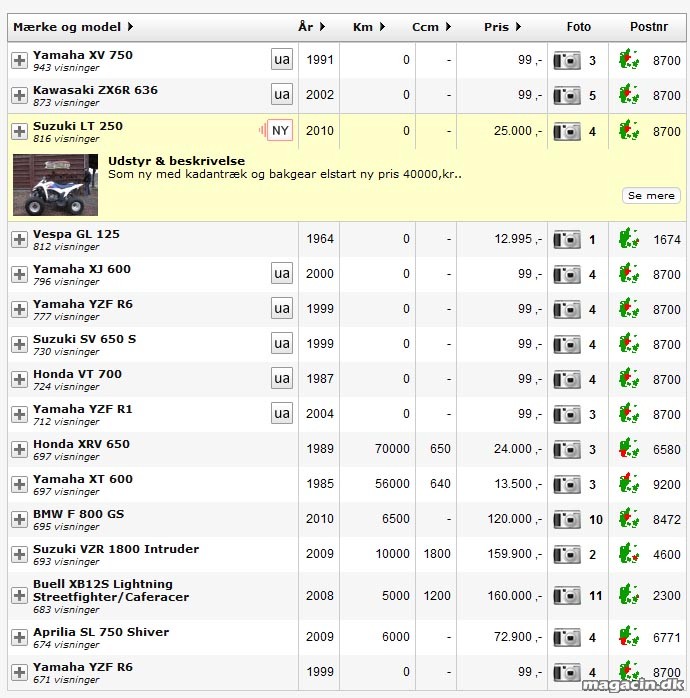Click postal code 6771 for Aprilia Shiver
The image size is (690, 698).
[667, 638]
